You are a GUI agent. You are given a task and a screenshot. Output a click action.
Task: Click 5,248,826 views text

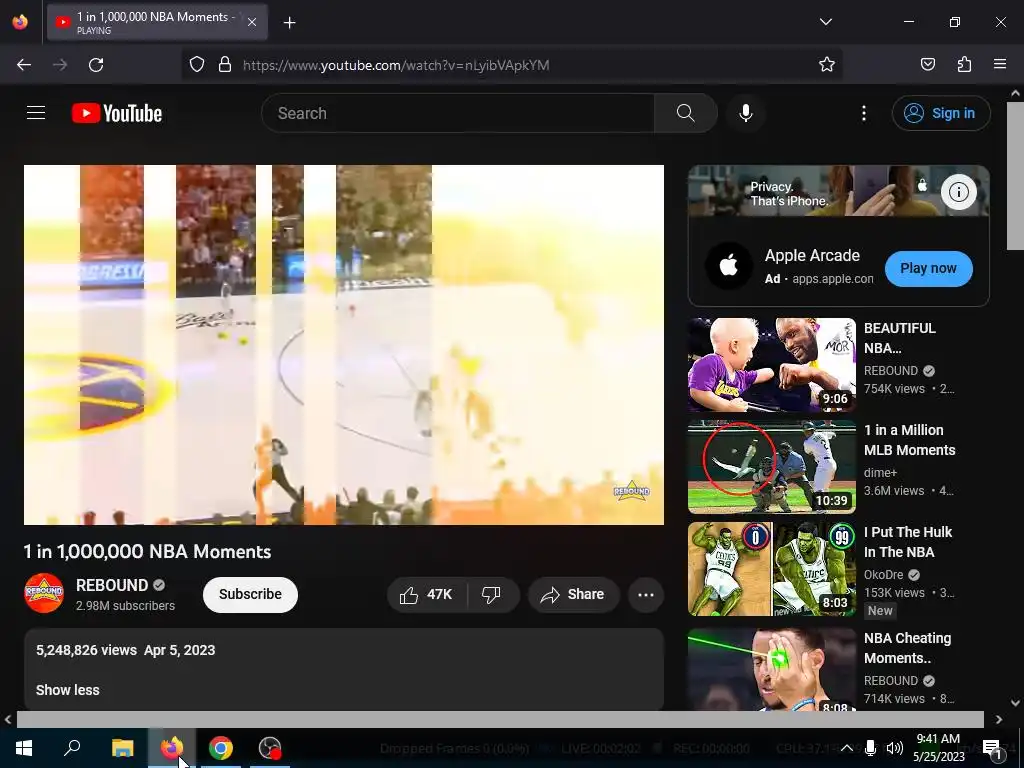coord(86,650)
